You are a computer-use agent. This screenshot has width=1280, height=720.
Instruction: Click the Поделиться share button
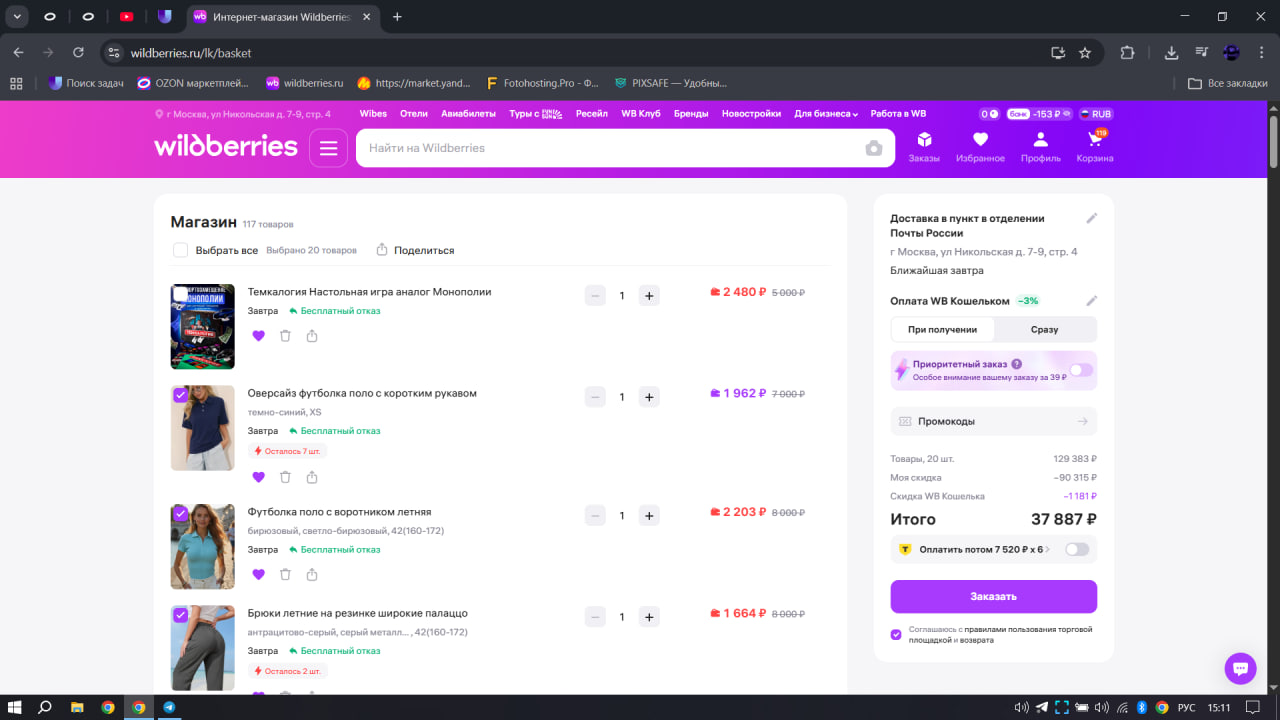pyautogui.click(x=415, y=250)
